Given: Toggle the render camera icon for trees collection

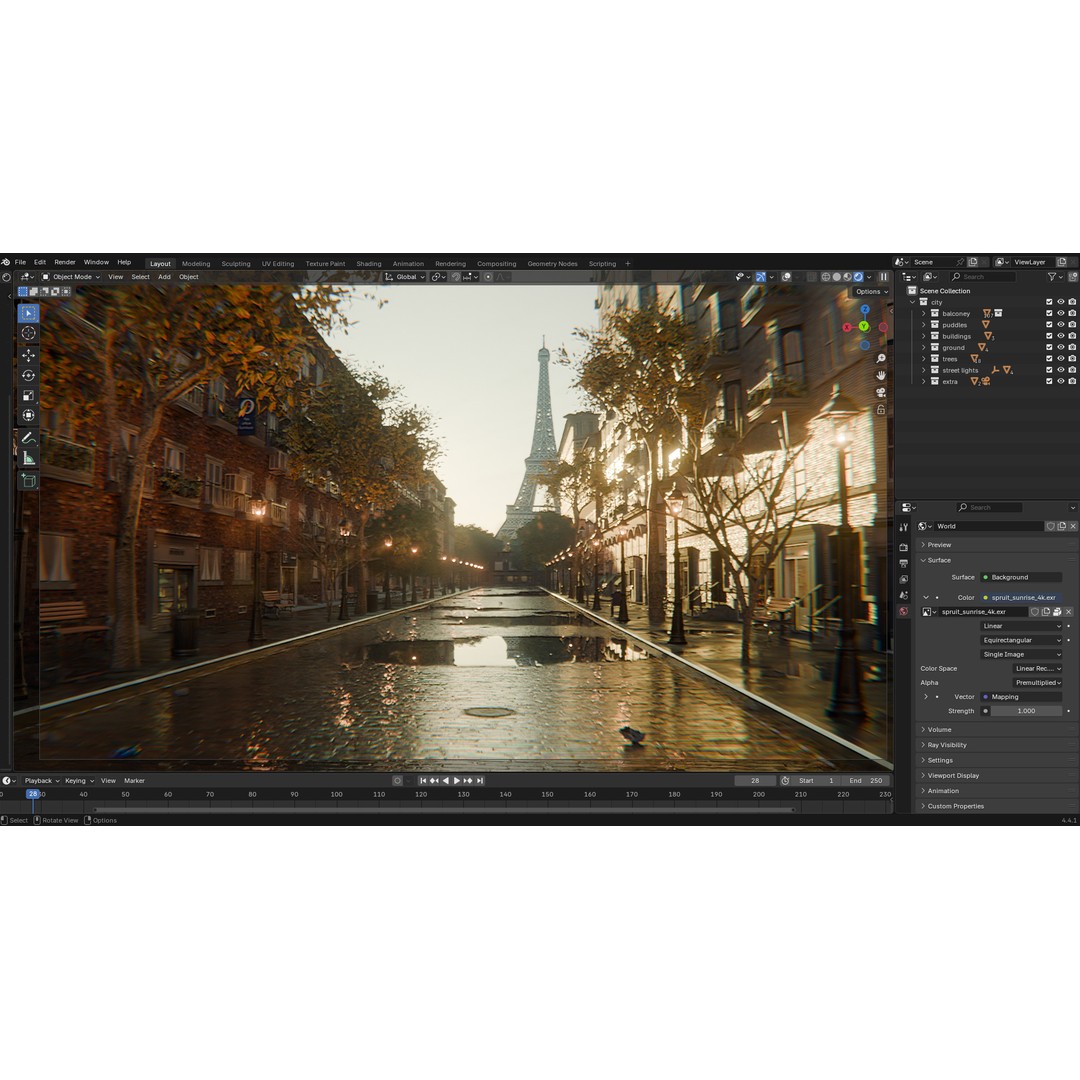Looking at the screenshot, I should 1071,359.
